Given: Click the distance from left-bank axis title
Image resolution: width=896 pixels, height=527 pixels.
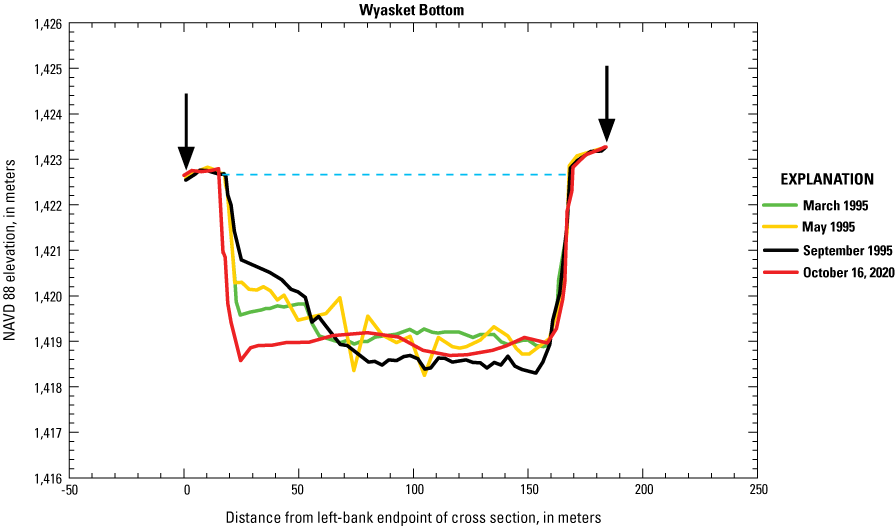Looking at the screenshot, I should (413, 517).
